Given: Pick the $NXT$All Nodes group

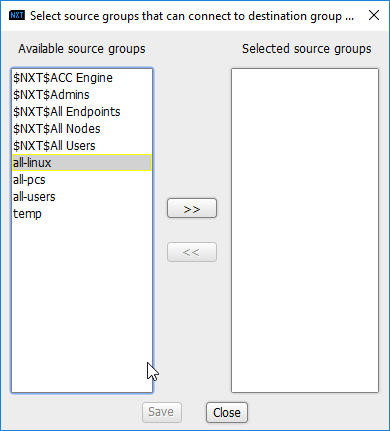Looking at the screenshot, I should (82, 129).
